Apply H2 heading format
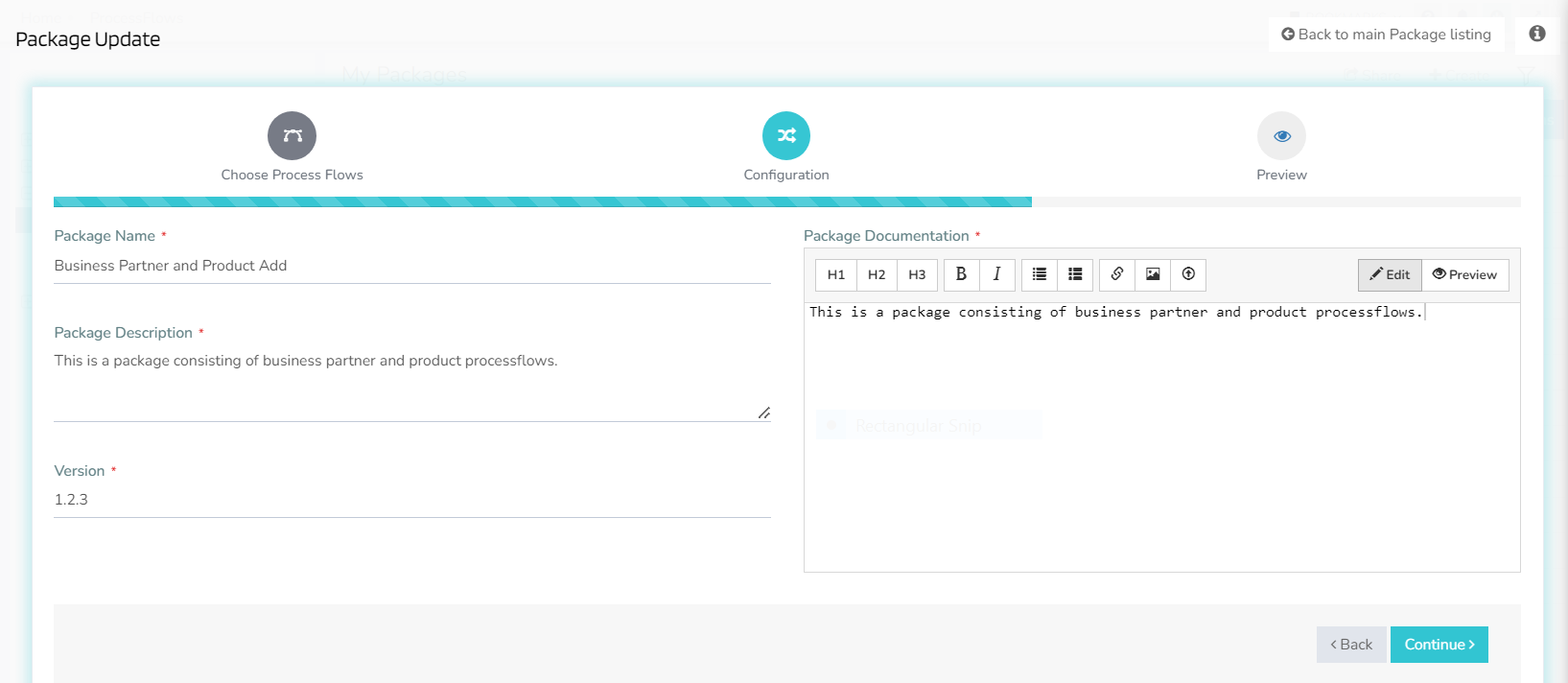 point(877,274)
